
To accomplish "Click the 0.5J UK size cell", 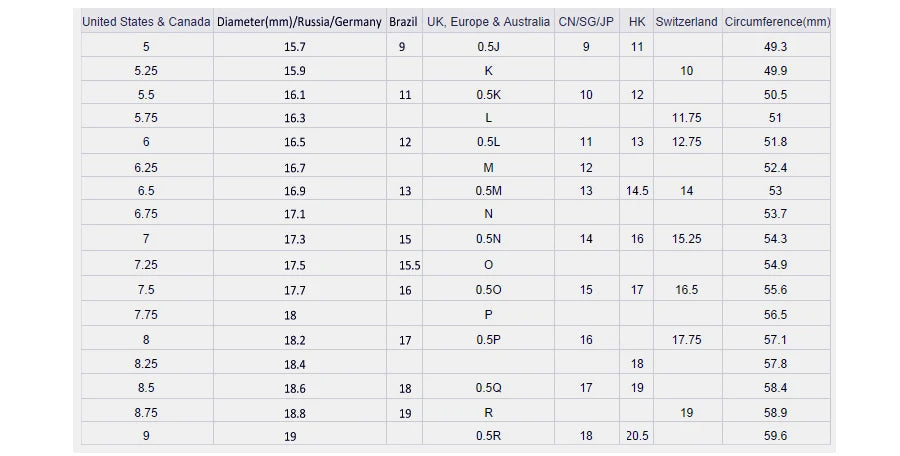I will click(x=488, y=47).
